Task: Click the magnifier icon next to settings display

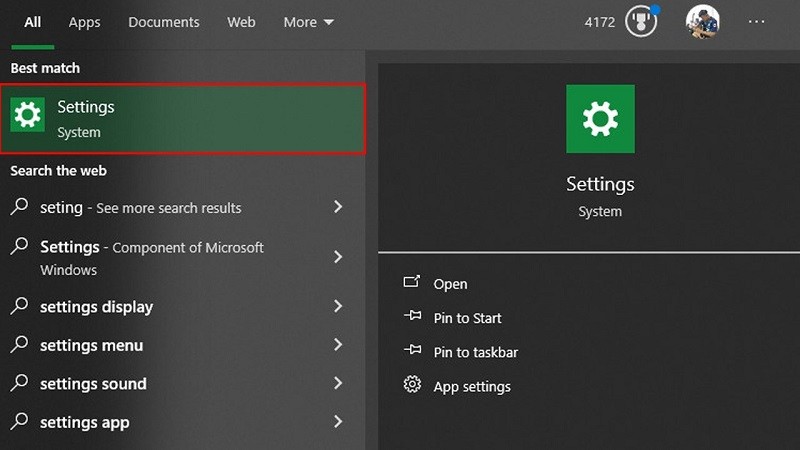Action: coord(19,306)
